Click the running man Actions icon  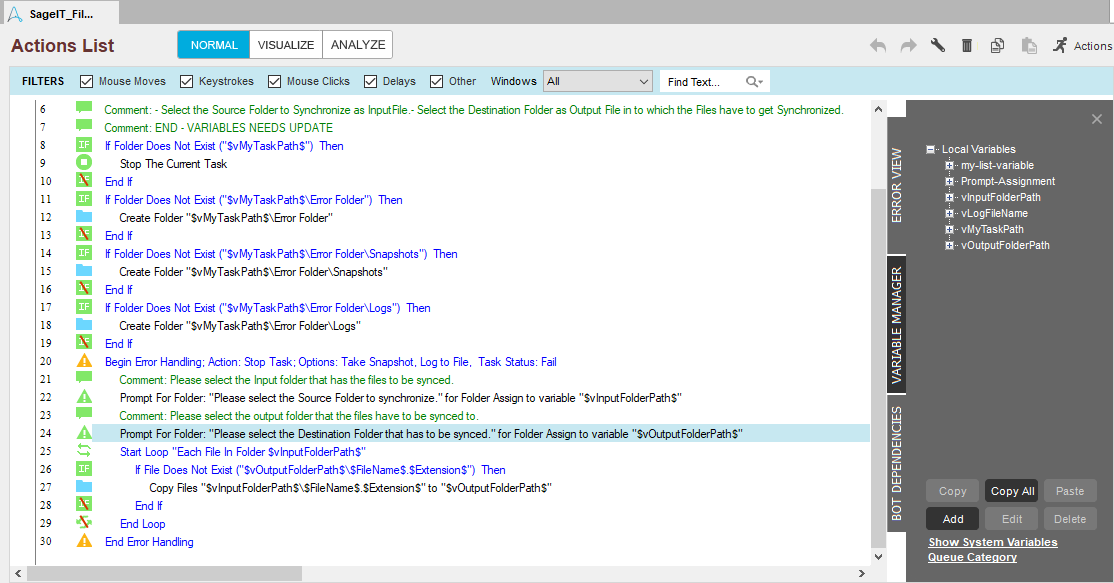coord(1060,45)
